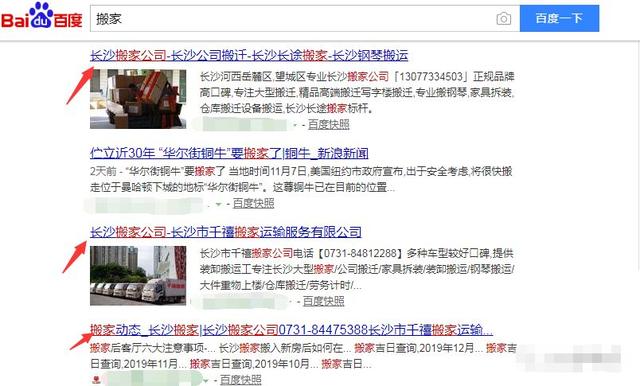Open the 华尔街铜牛 要搬家了 news result

[x=229, y=153]
